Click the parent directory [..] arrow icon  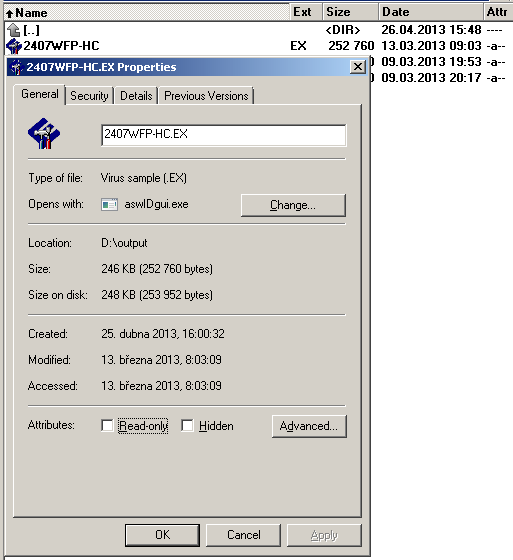pos(13,30)
